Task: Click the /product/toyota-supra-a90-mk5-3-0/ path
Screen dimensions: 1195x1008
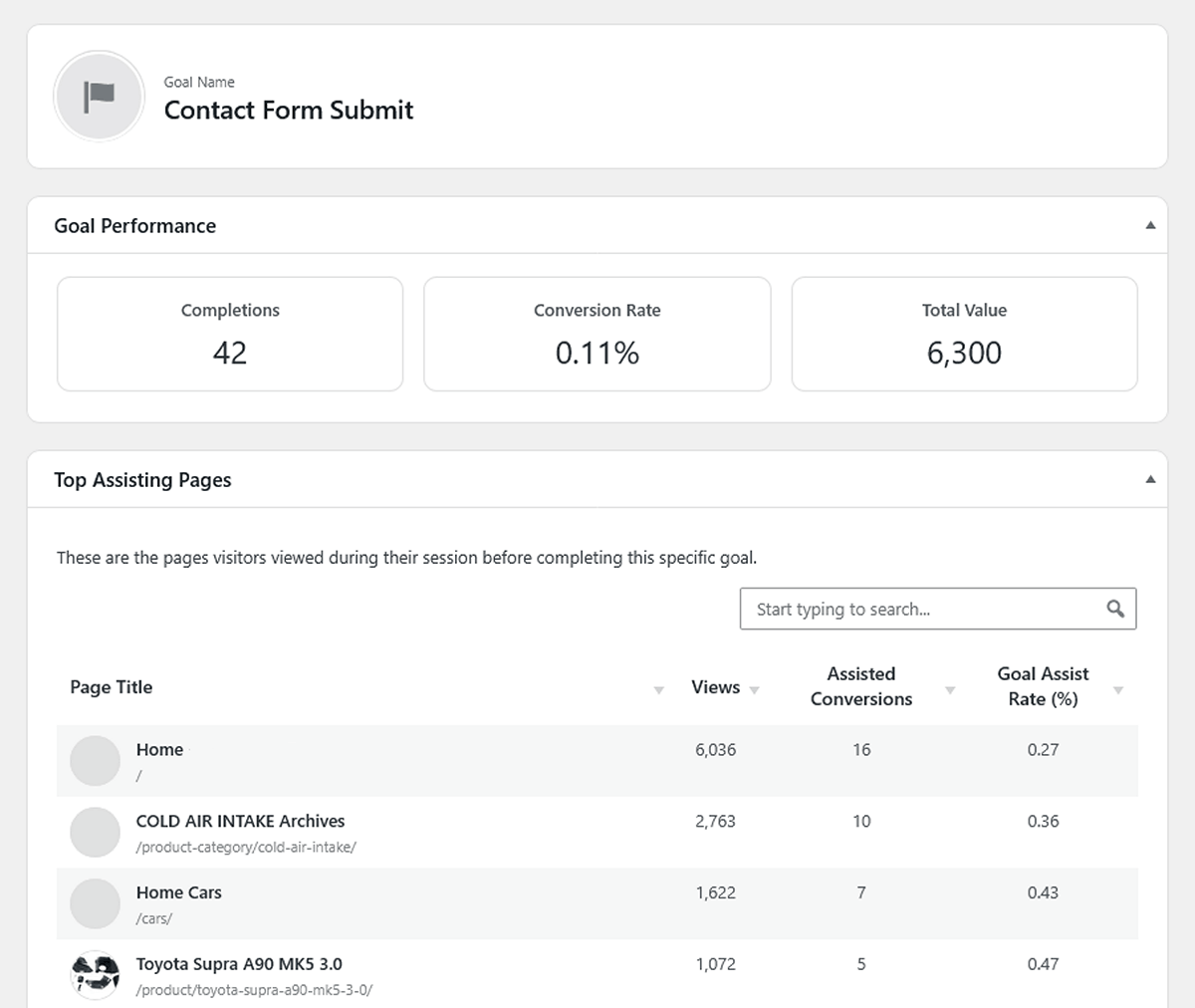Action: pos(254,991)
